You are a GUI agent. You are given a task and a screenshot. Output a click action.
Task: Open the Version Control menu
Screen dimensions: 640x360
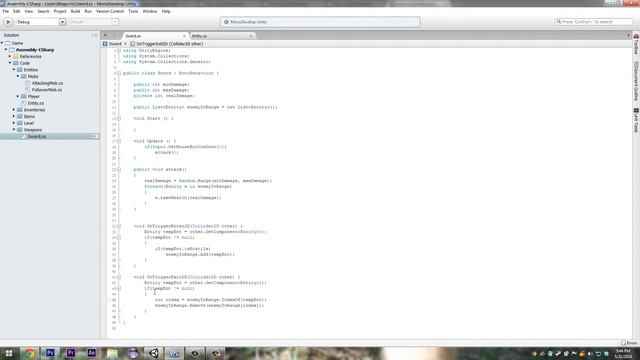[x=110, y=11]
